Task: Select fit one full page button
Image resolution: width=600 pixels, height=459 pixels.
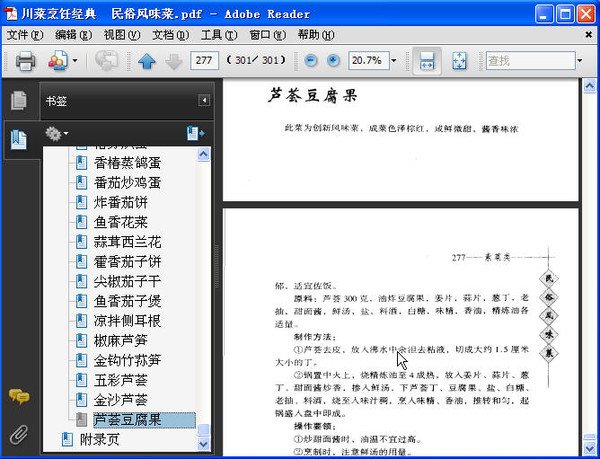Action: [459, 60]
